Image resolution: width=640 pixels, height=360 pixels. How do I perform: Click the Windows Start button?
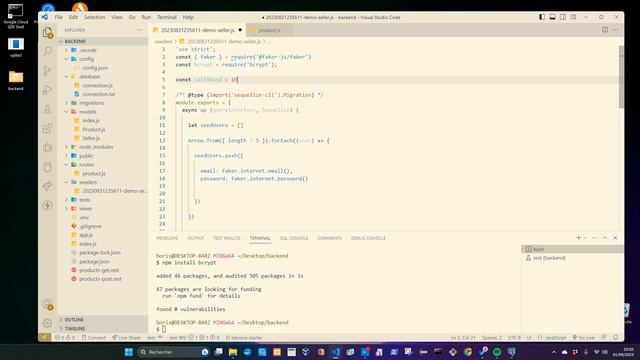click(129, 352)
